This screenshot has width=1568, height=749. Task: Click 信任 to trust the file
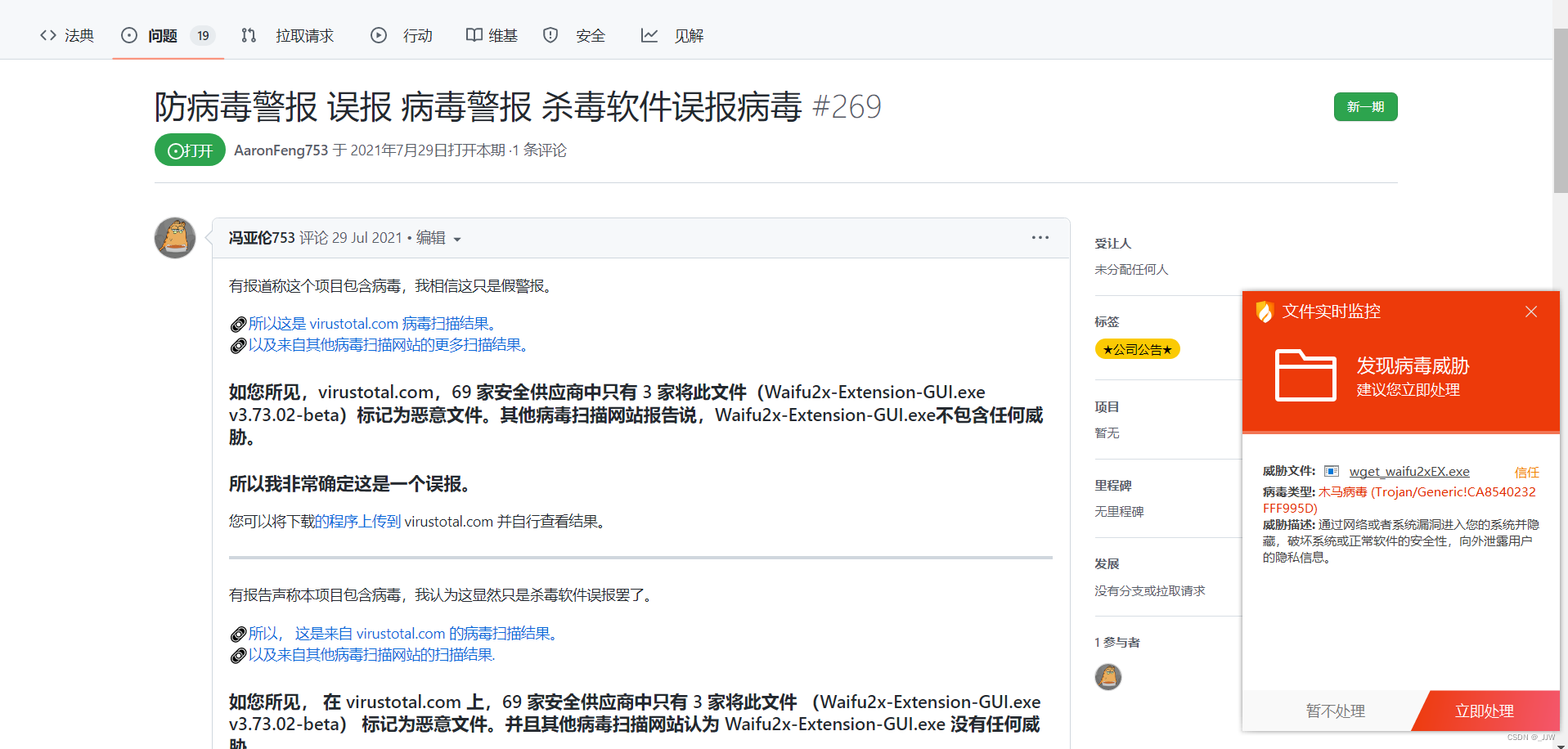point(1526,473)
